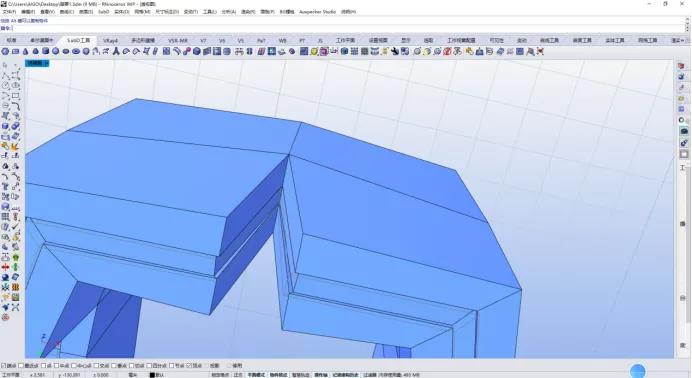Select the Polyline tool in left sidebar
The image size is (692, 378).
click(x=5, y=75)
